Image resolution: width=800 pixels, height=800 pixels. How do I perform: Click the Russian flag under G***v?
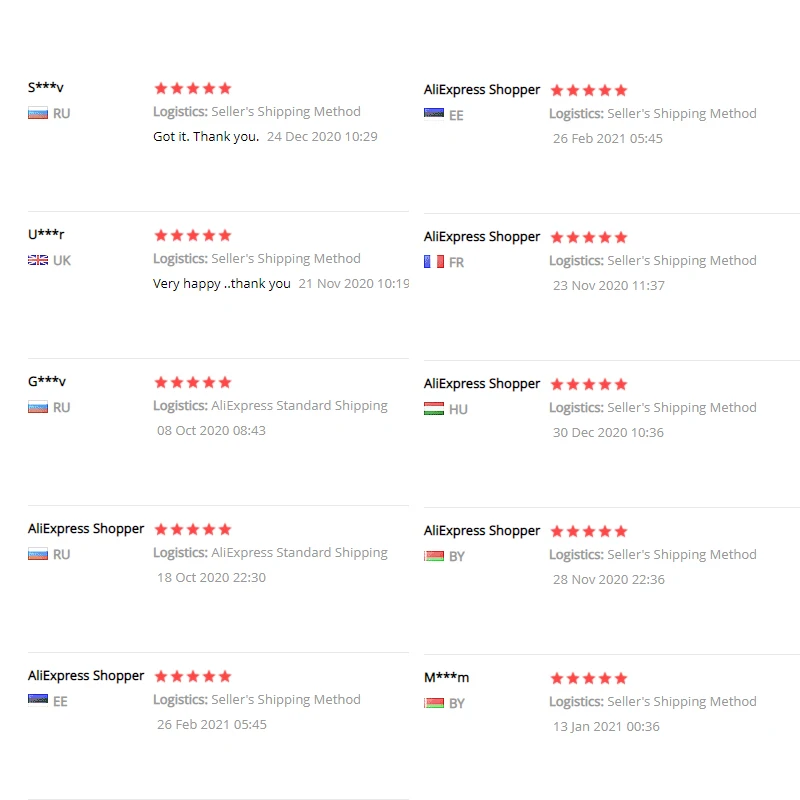(x=38, y=407)
